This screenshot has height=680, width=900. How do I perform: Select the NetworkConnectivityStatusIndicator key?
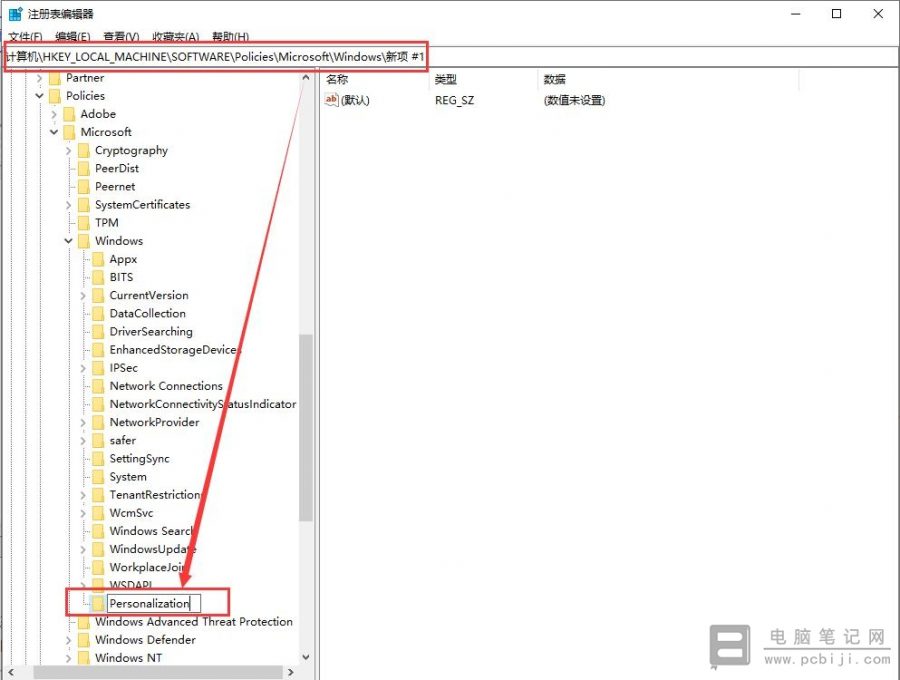pos(203,404)
